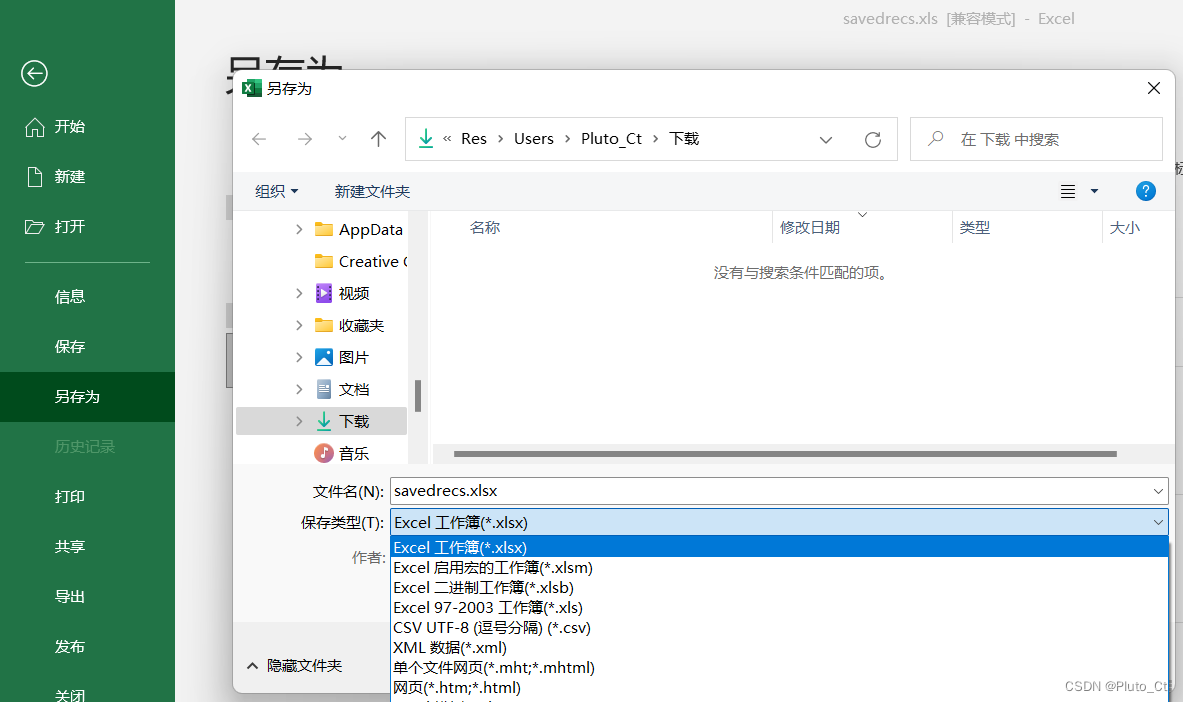Expand the 图片 tree node
The width and height of the screenshot is (1183, 702).
click(299, 357)
